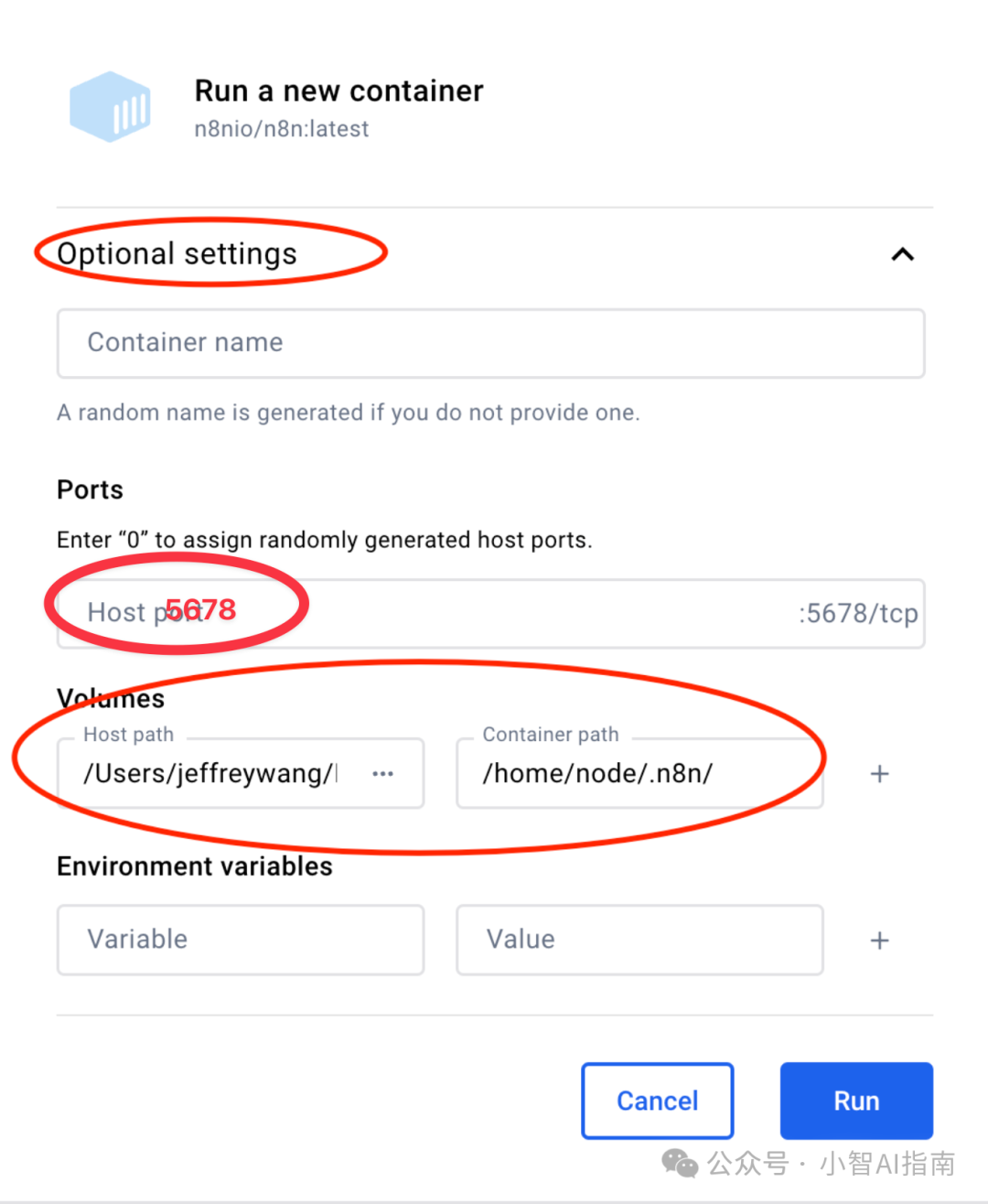Add environment variable using plus icon
Viewport: 988px width, 1204px height.
(879, 941)
